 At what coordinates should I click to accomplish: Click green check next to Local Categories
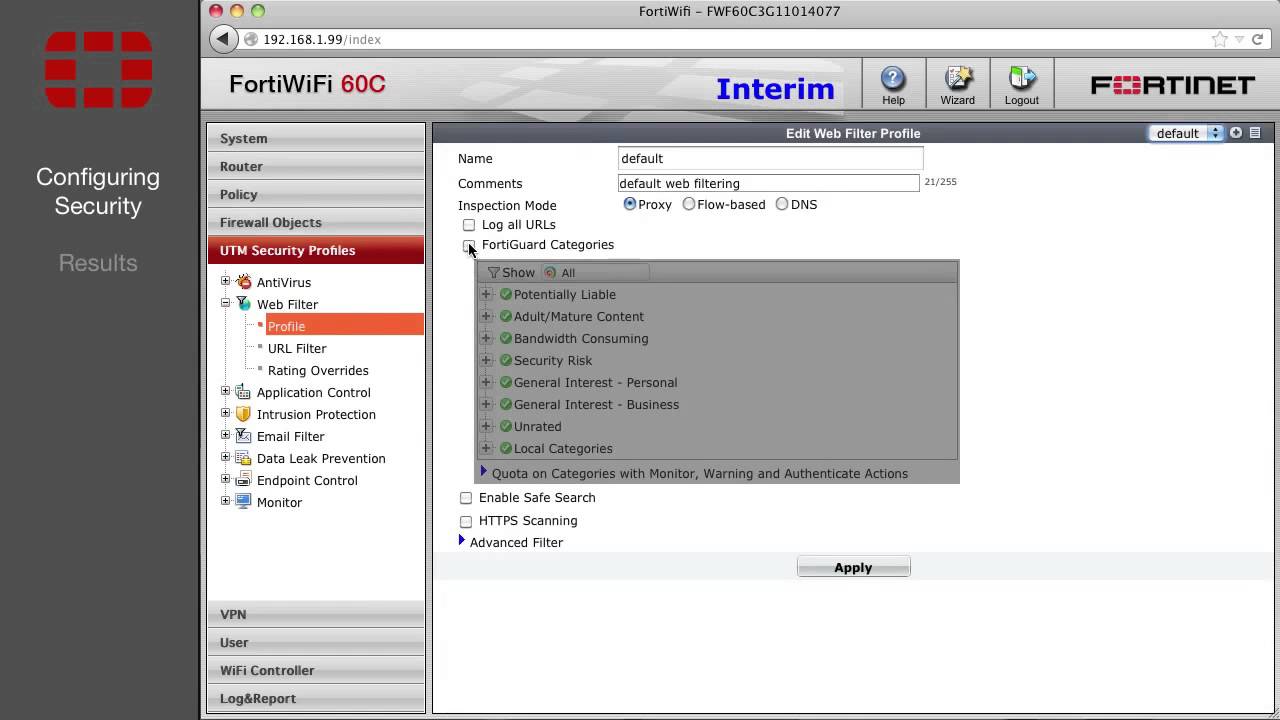506,448
